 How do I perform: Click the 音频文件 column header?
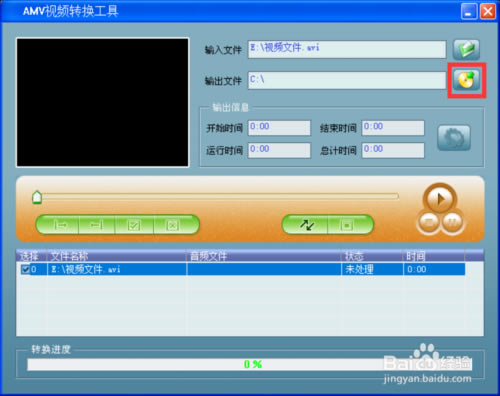[x=263, y=256]
